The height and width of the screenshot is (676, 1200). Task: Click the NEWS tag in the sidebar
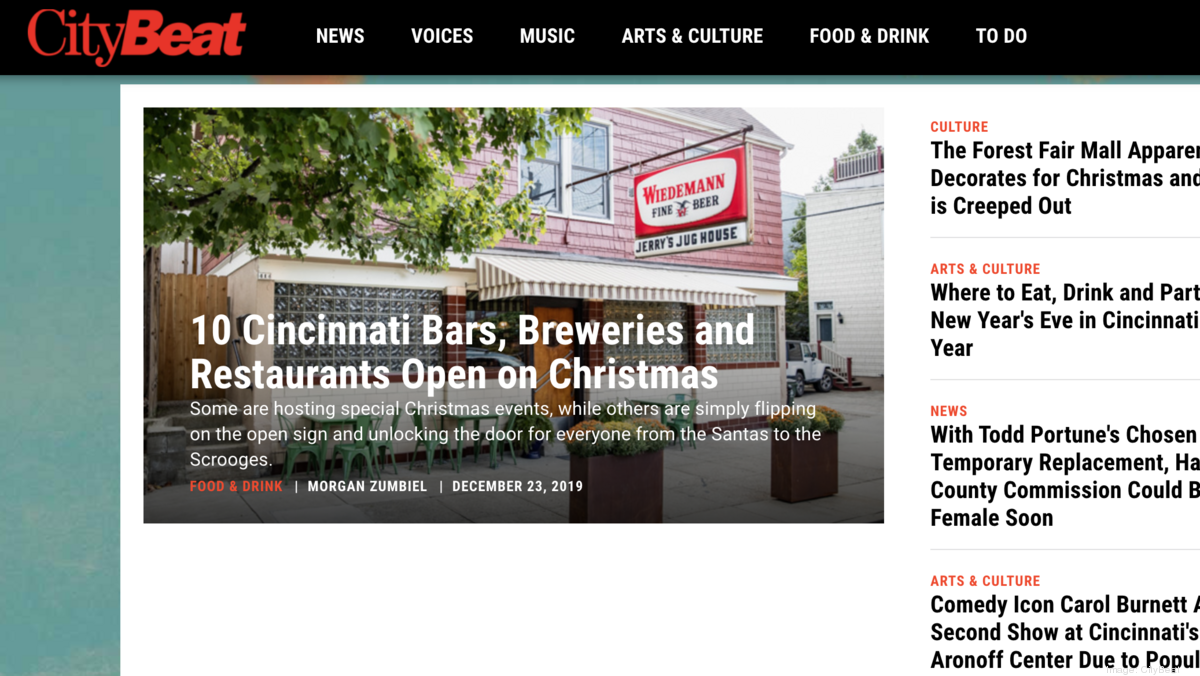(949, 411)
